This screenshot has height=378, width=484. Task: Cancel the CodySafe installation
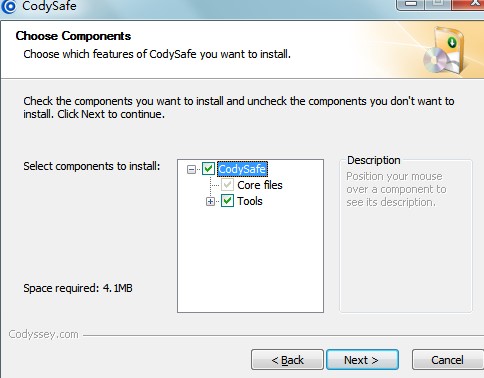(448, 360)
